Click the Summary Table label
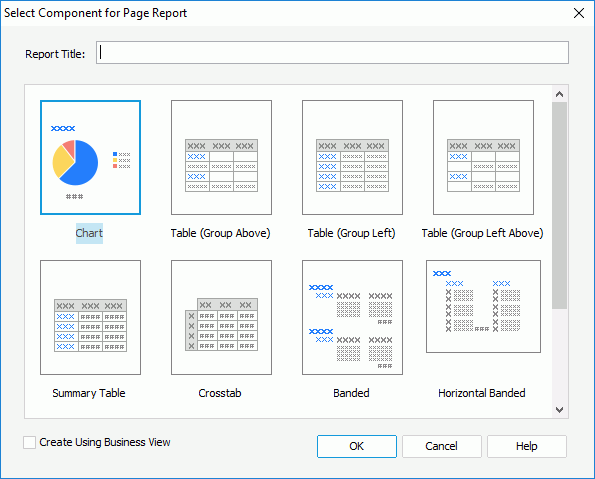Image resolution: width=595 pixels, height=479 pixels. [89, 393]
